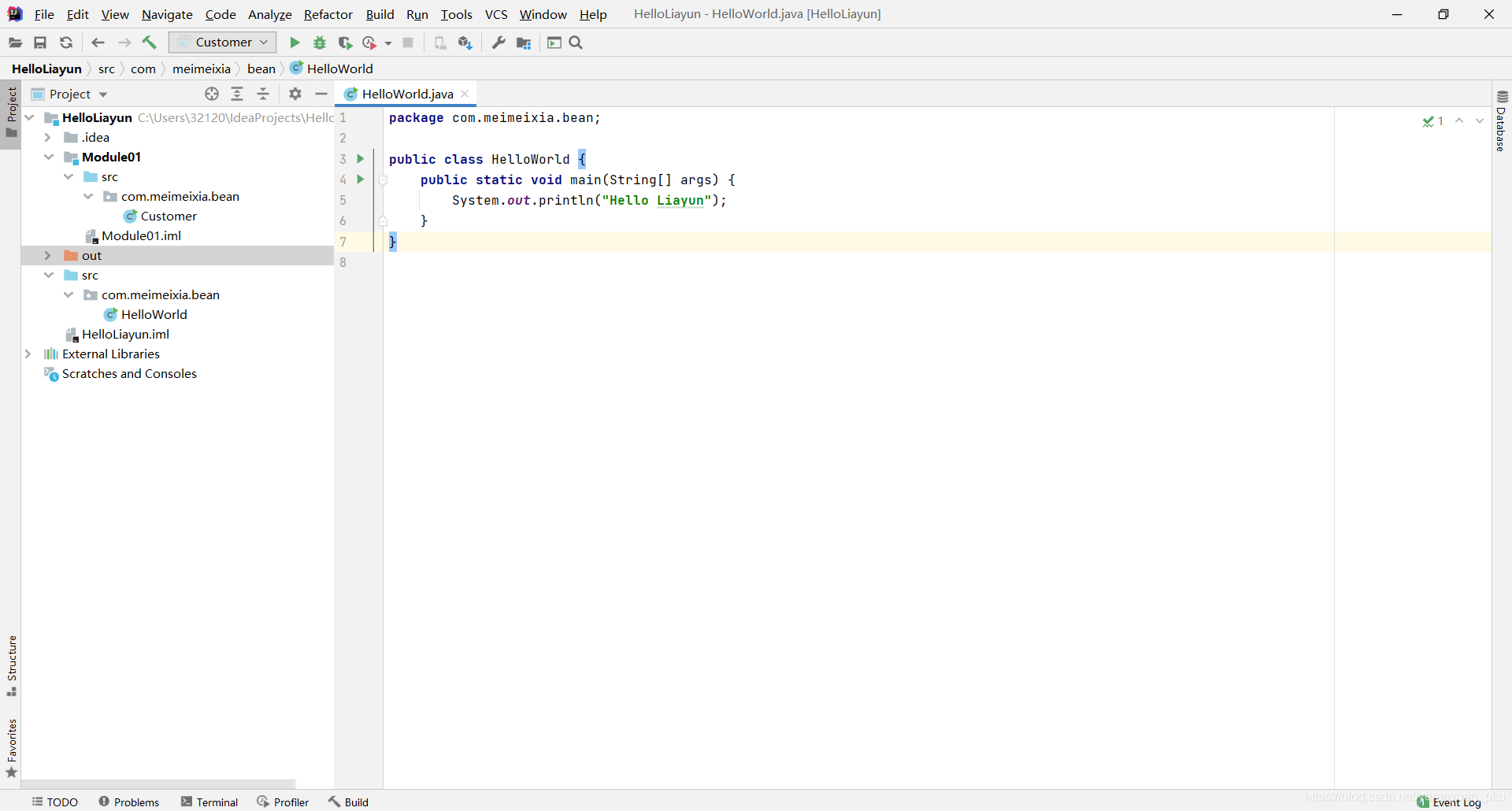This screenshot has height=811, width=1512.
Task: Click the Debug bug icon
Action: point(320,43)
